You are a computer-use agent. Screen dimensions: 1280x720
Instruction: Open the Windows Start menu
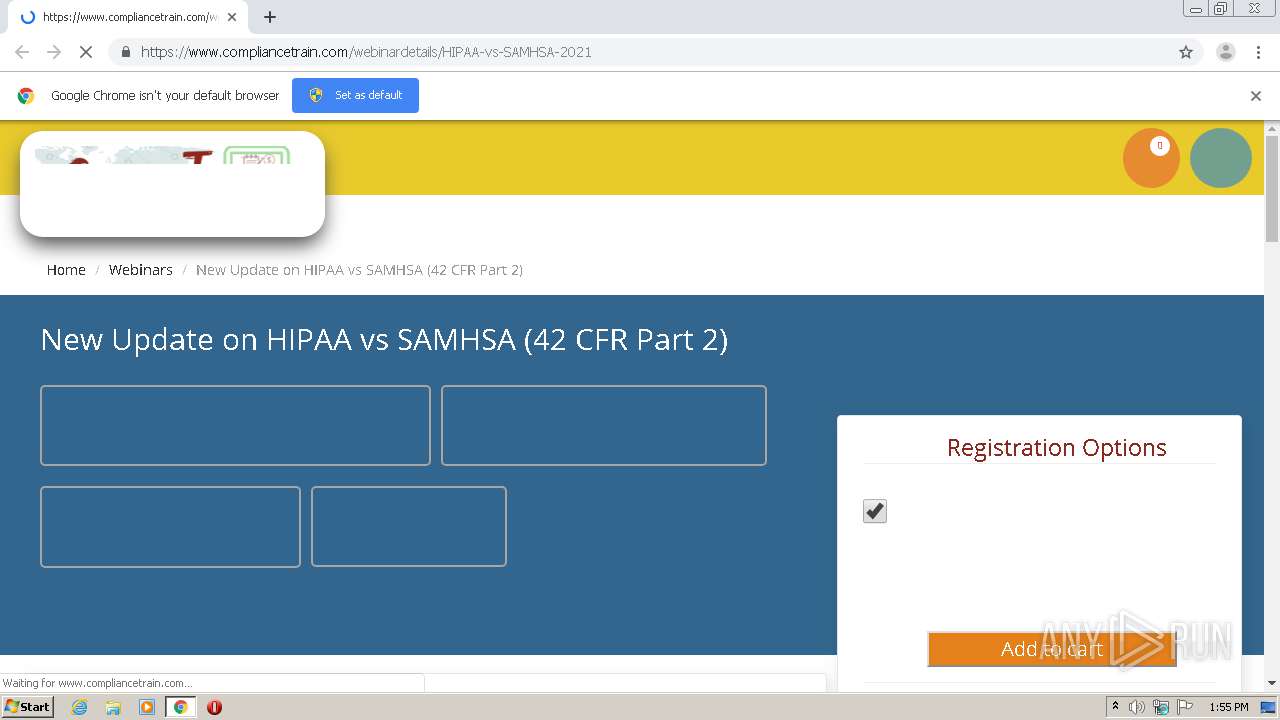click(27, 707)
